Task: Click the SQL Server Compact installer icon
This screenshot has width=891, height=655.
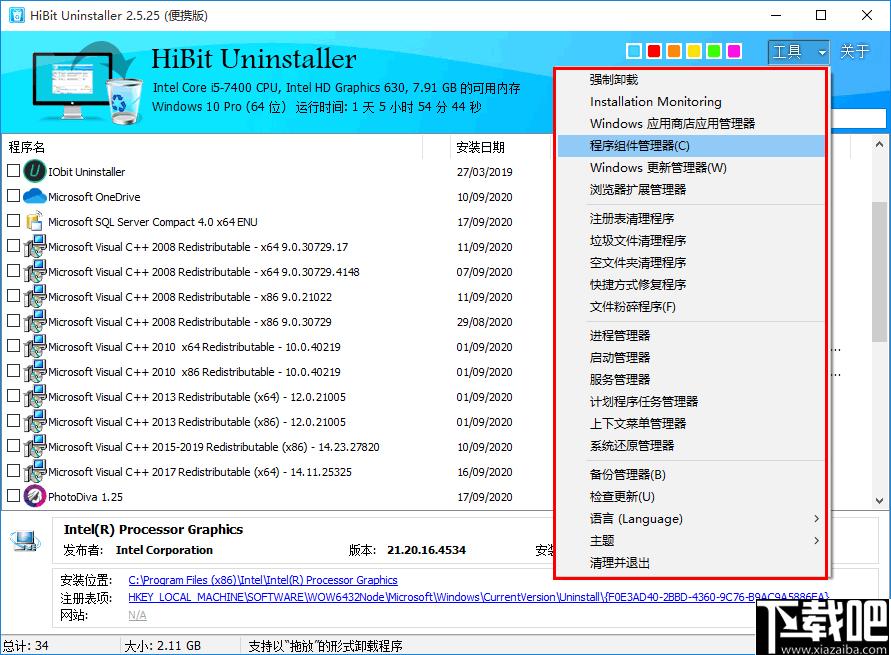Action: point(34,221)
